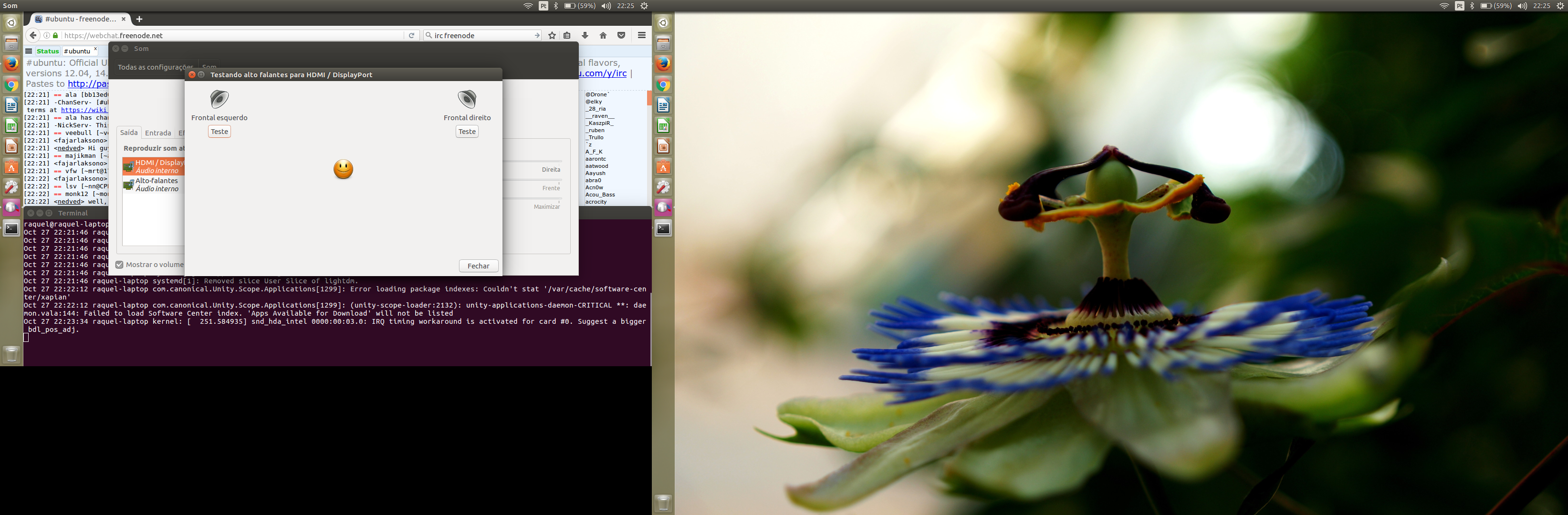Open the https://wiki link in ChanServ message
Screen dimensions: 1568x515
coord(84,110)
